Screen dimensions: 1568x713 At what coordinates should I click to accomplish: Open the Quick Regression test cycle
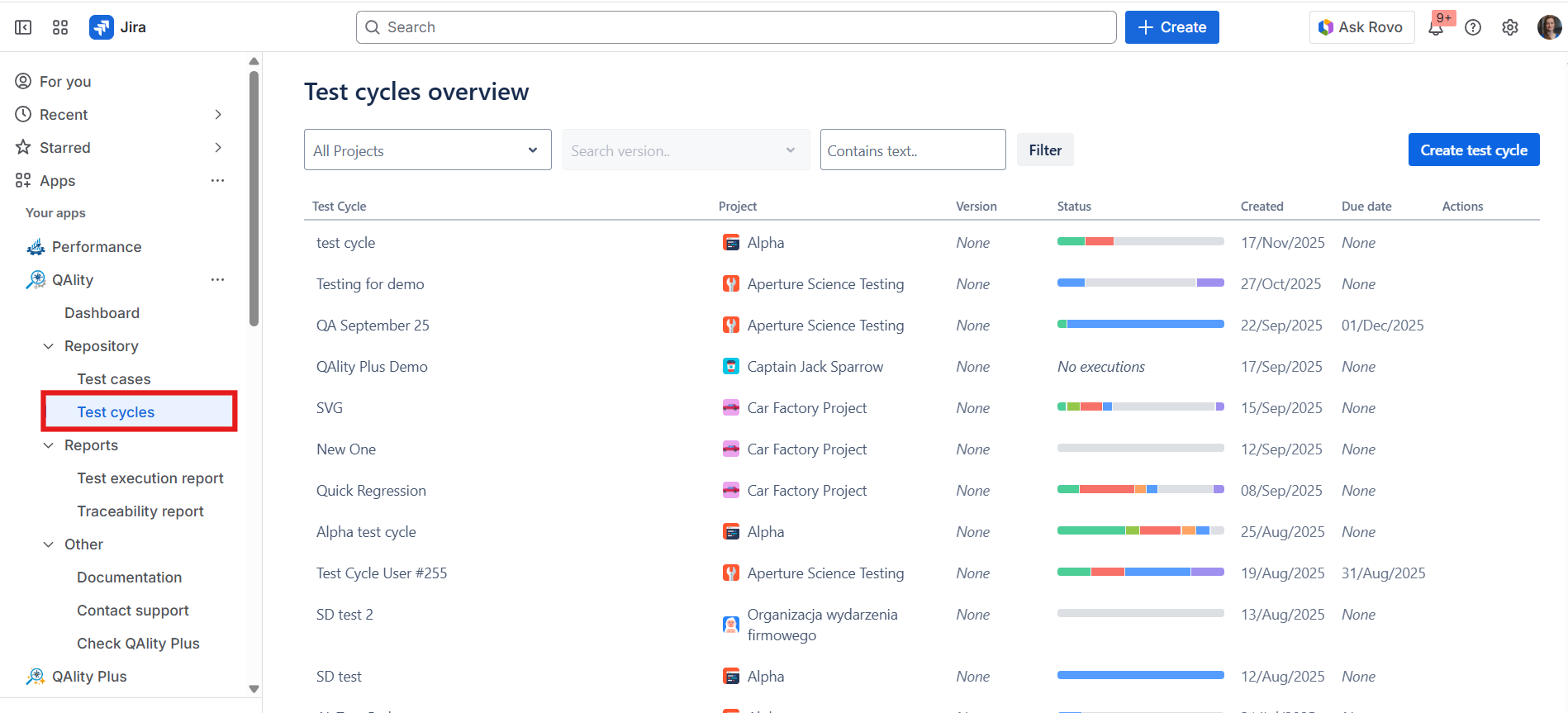click(x=371, y=490)
